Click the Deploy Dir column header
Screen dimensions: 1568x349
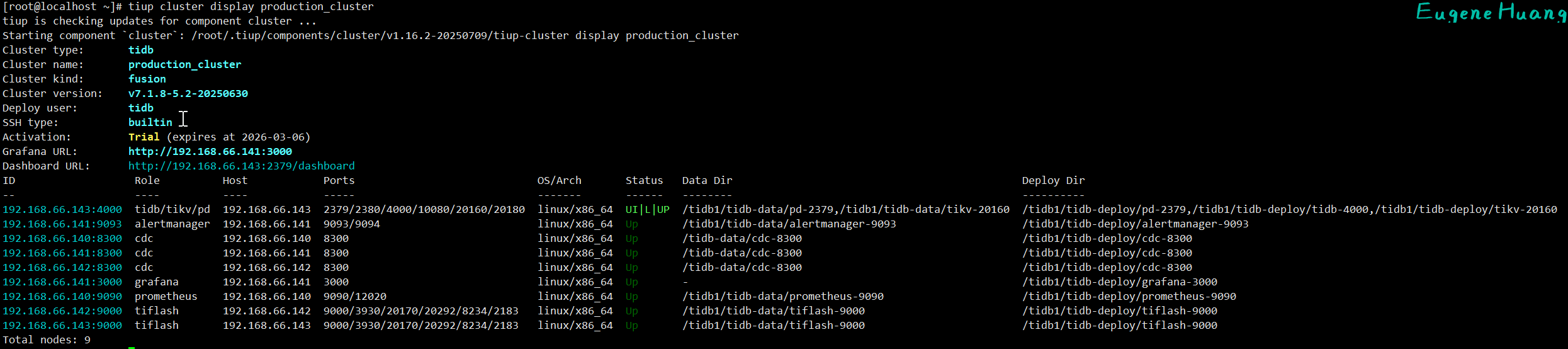pyautogui.click(x=1053, y=181)
